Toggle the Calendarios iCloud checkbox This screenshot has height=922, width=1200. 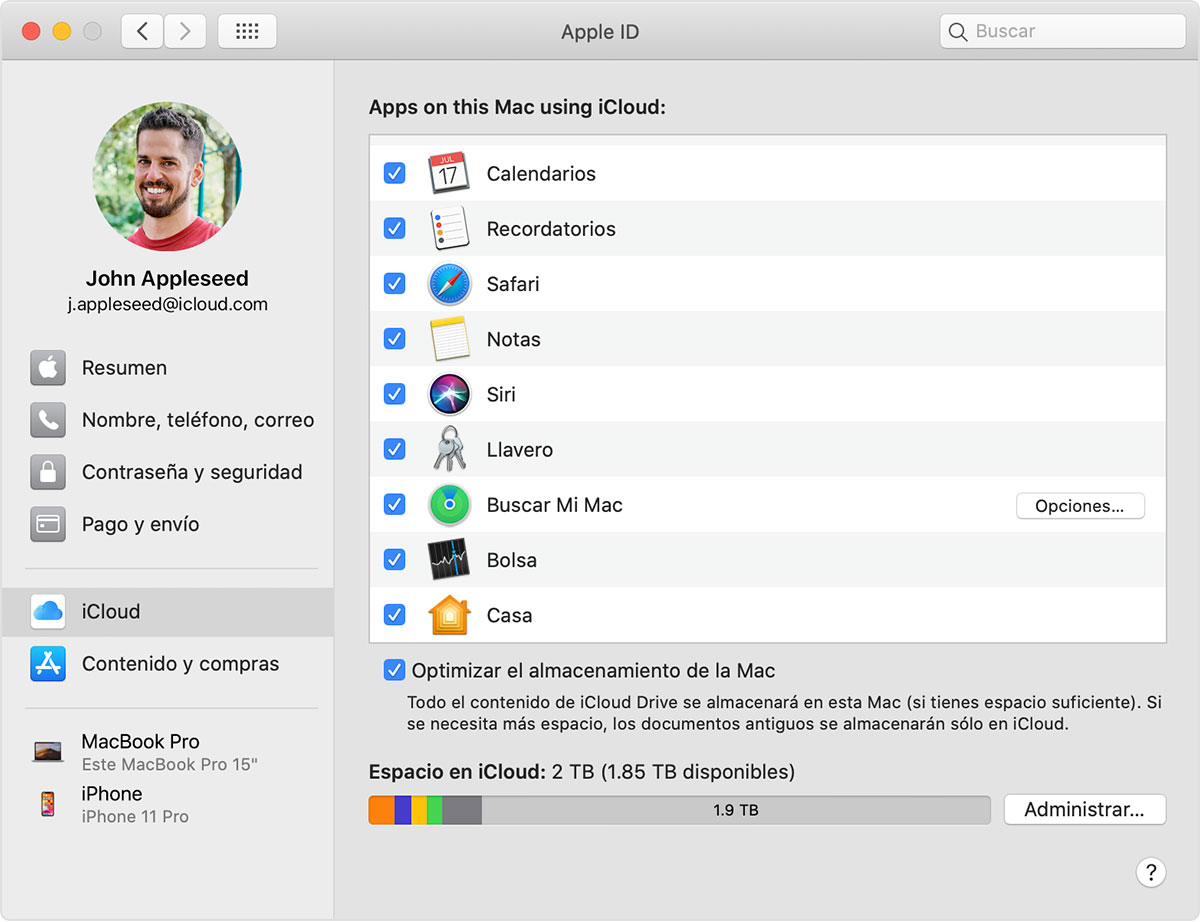pos(395,173)
